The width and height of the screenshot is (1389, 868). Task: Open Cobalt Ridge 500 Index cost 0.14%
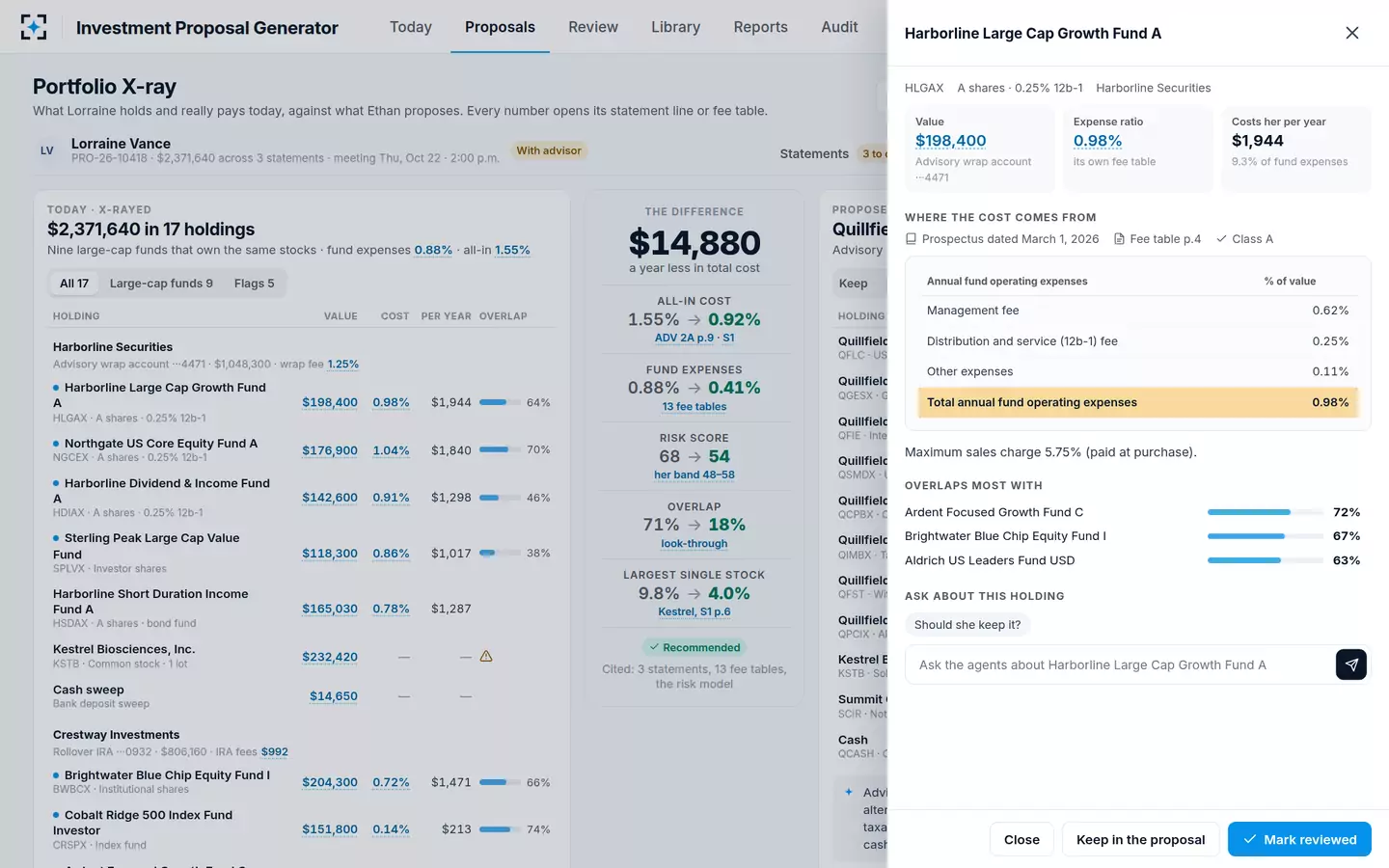click(391, 829)
